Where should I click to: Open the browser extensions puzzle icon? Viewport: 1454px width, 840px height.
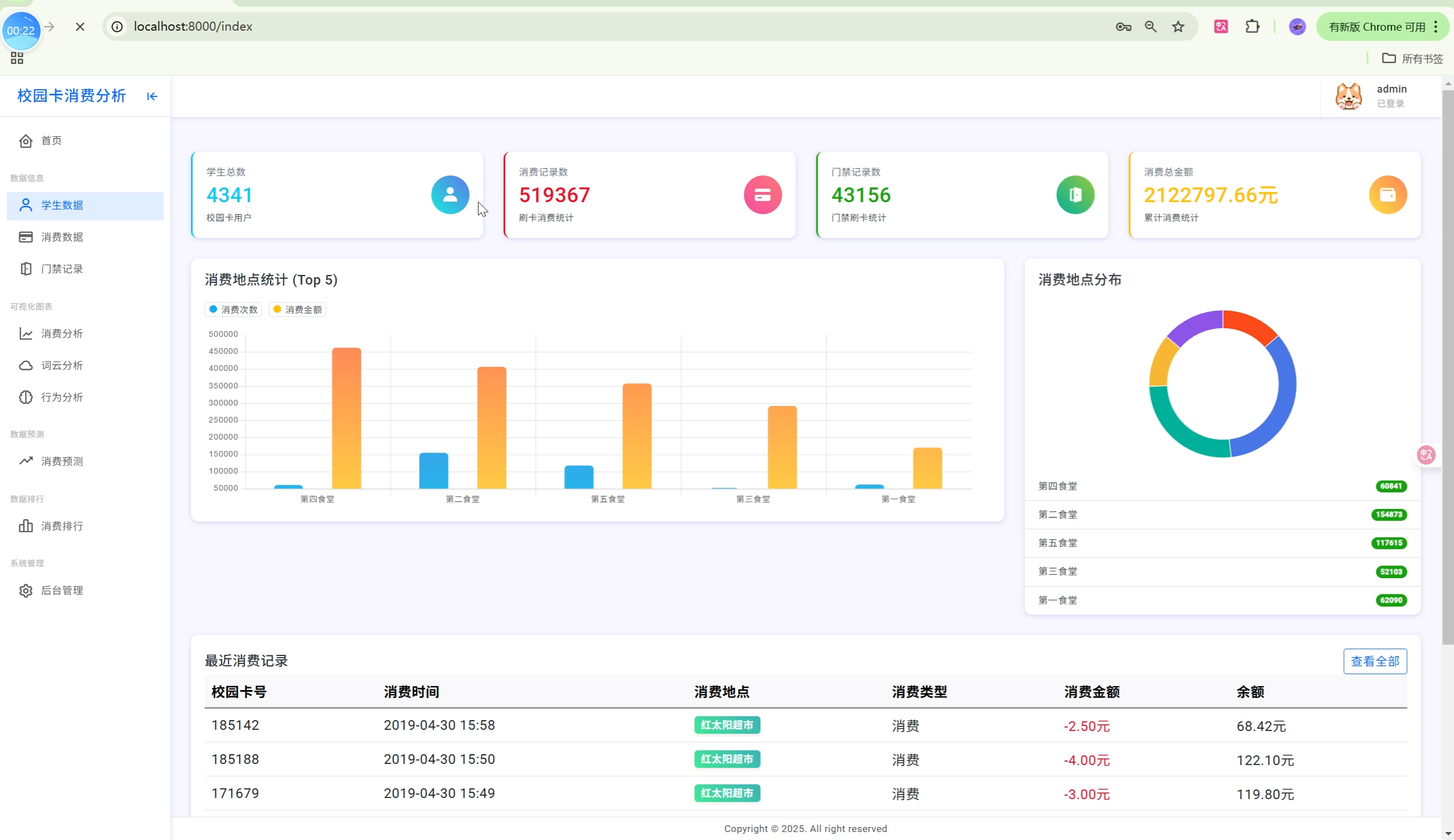click(x=1252, y=27)
